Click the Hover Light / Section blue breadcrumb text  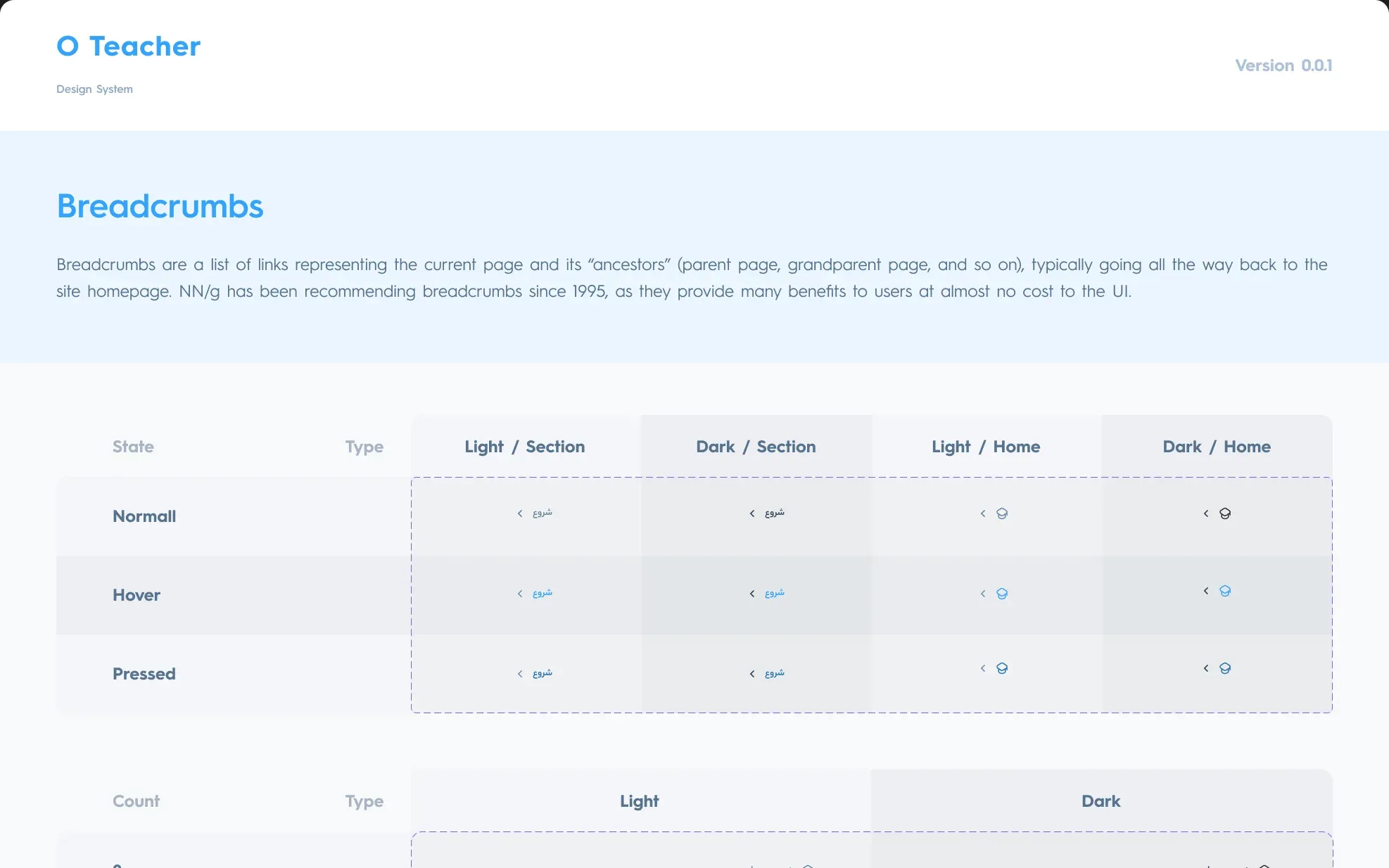click(x=543, y=593)
